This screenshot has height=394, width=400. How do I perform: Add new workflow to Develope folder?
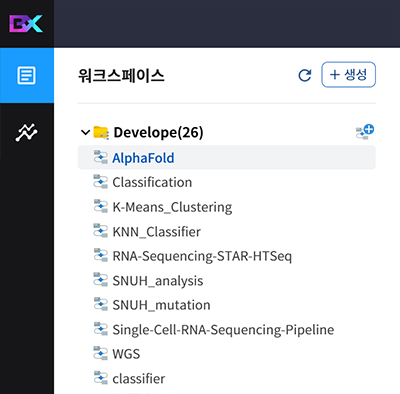pyautogui.click(x=365, y=132)
